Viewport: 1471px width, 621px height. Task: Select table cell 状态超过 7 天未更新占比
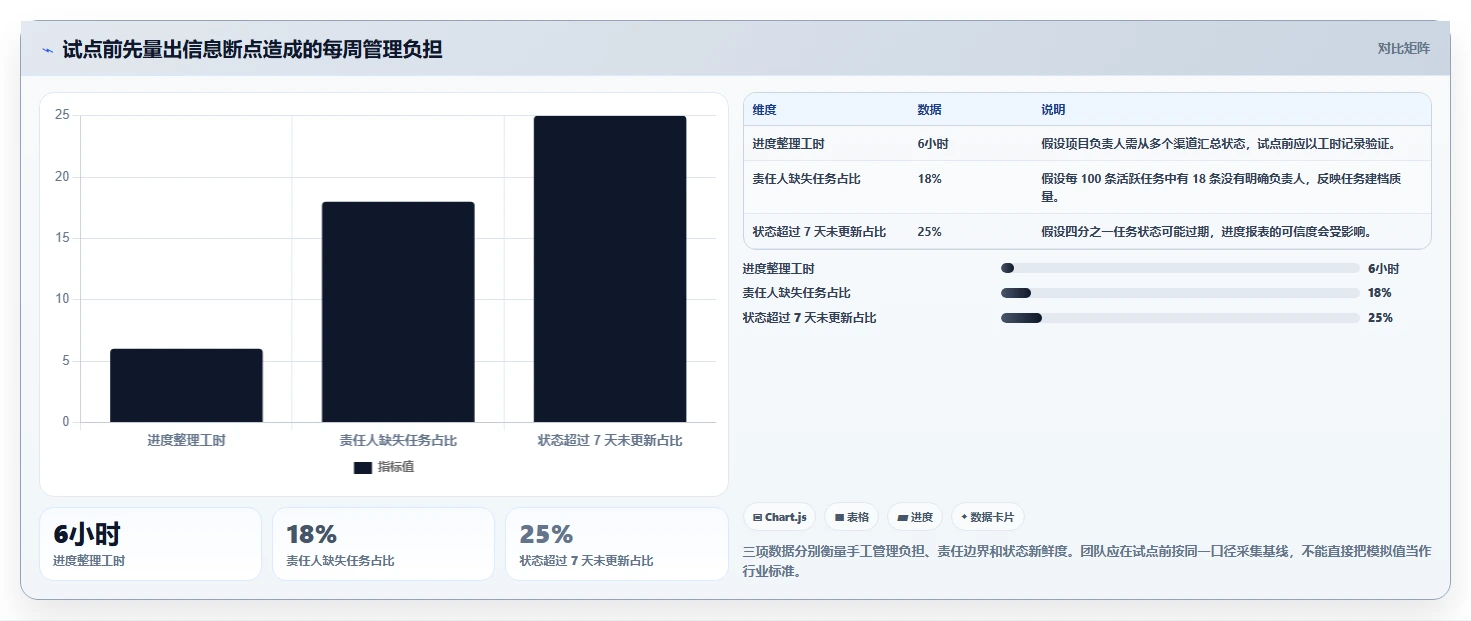(819, 232)
